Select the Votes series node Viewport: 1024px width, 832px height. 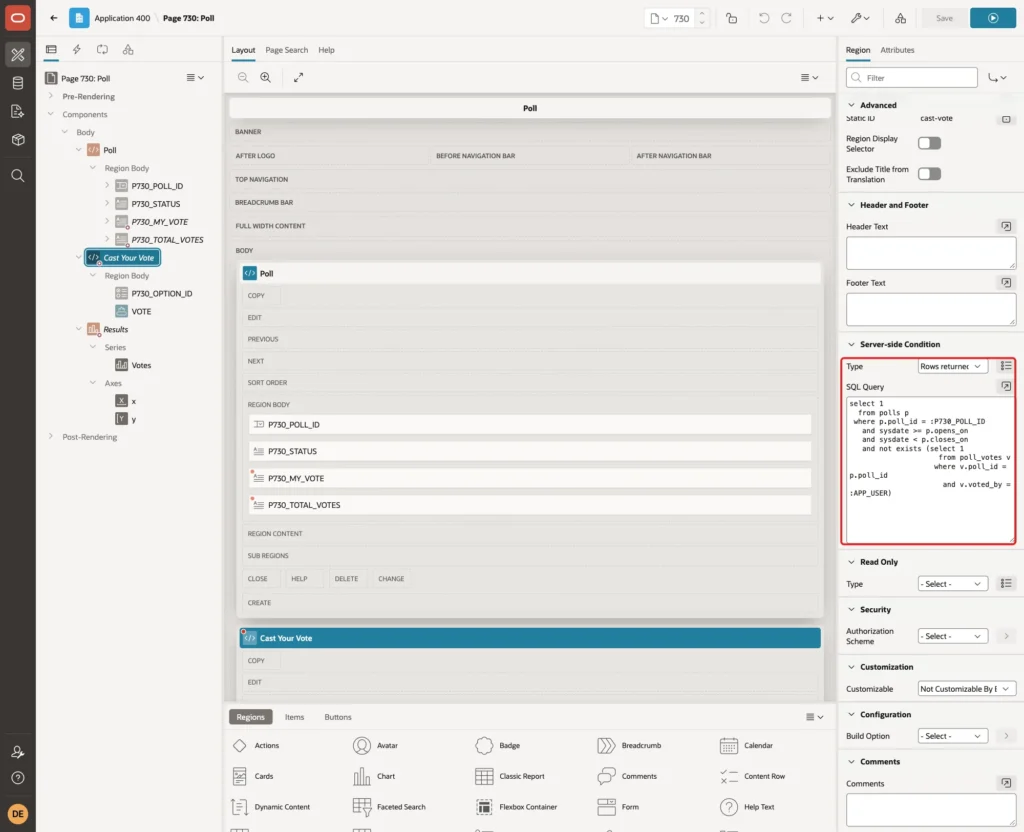point(140,366)
